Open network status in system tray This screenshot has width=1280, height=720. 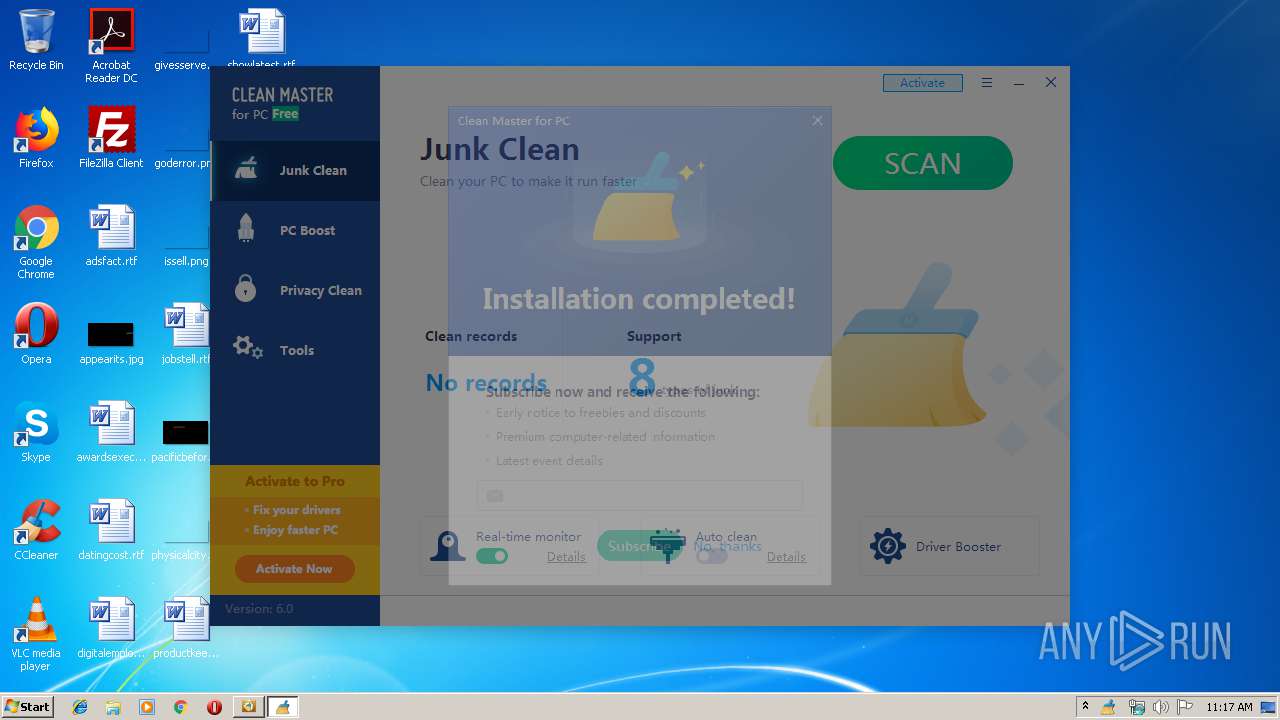tap(1136, 707)
